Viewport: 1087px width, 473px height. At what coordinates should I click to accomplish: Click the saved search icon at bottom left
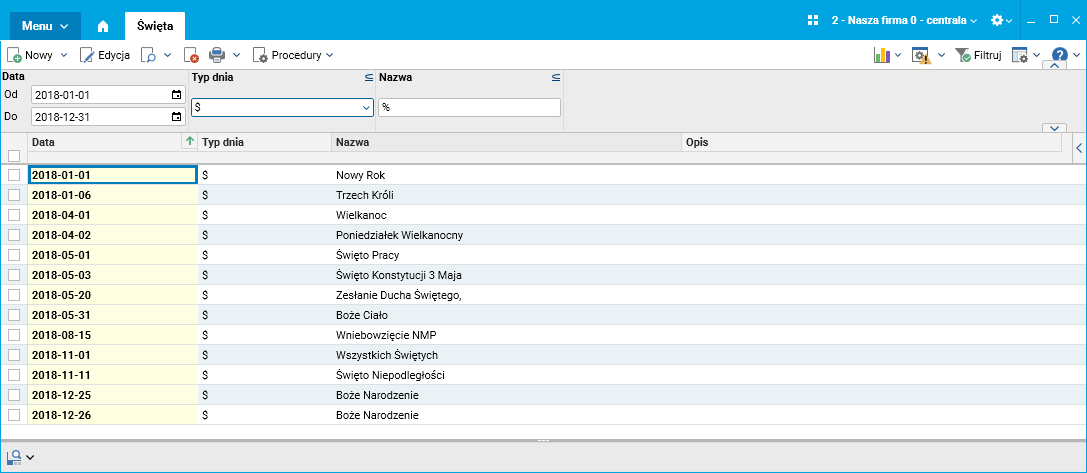14,457
